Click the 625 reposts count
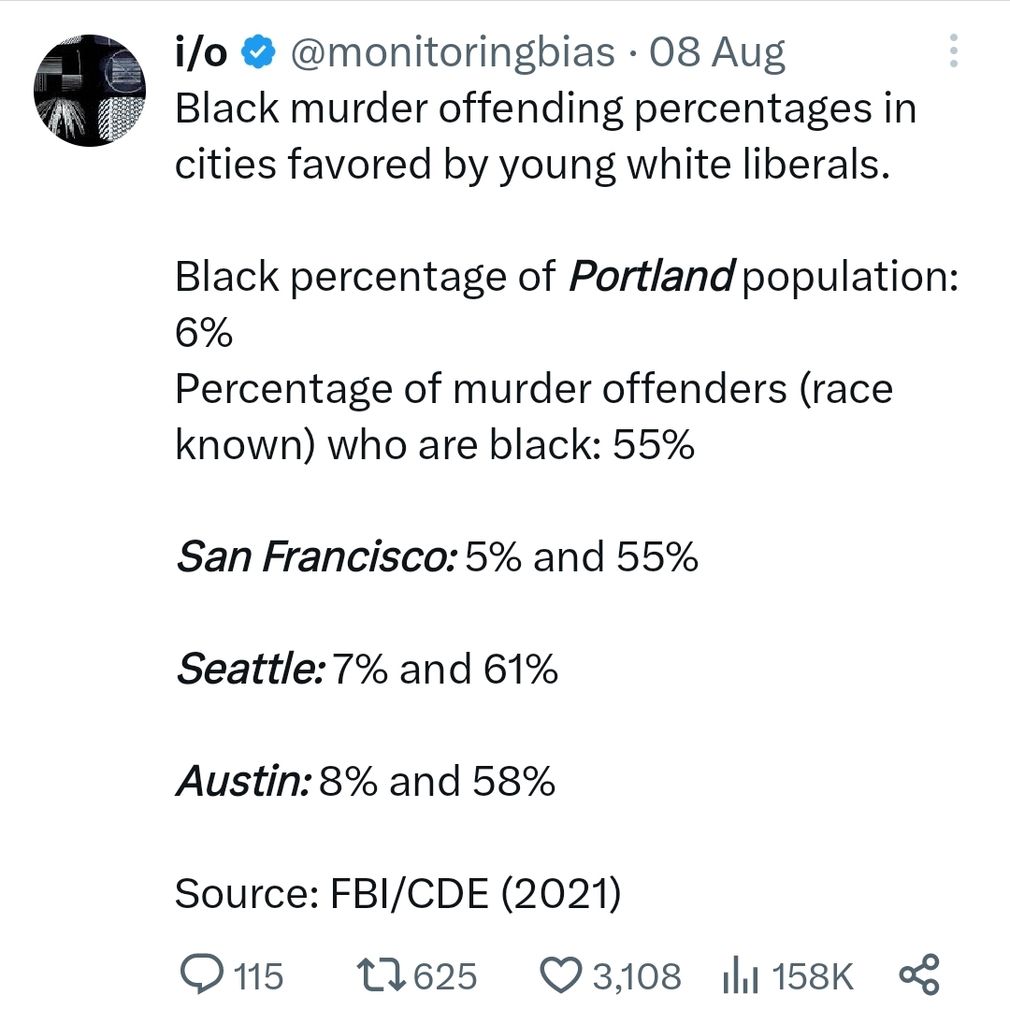 [445, 975]
